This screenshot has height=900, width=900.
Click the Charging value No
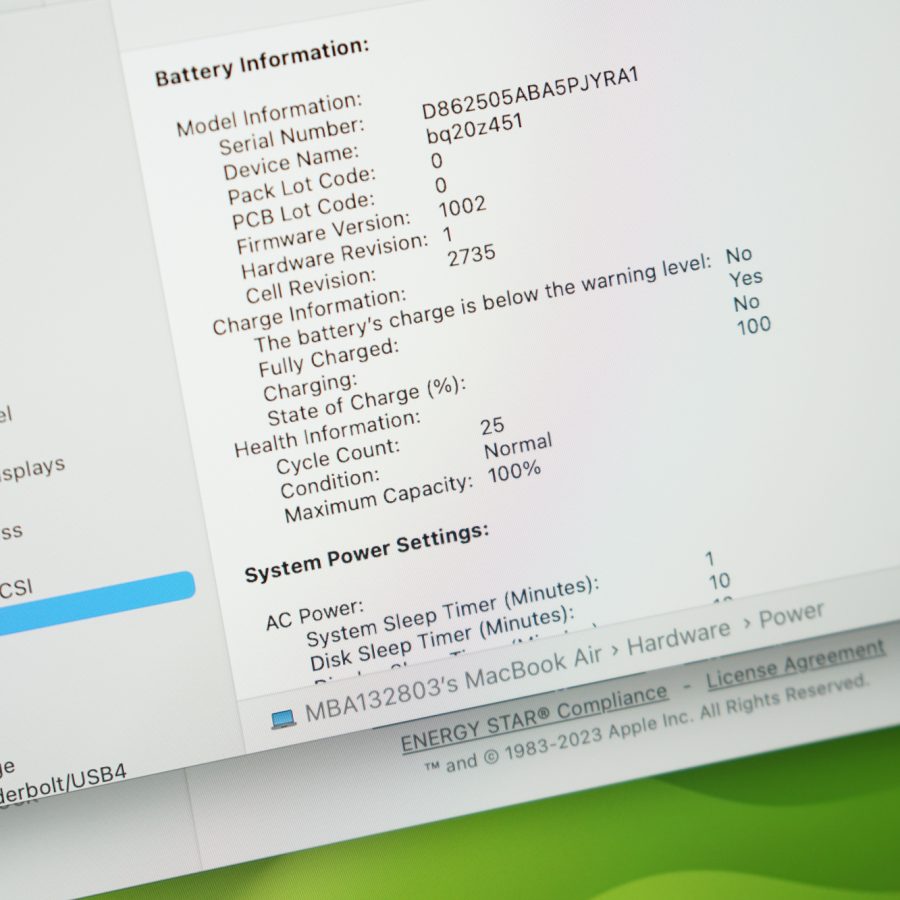coord(747,303)
